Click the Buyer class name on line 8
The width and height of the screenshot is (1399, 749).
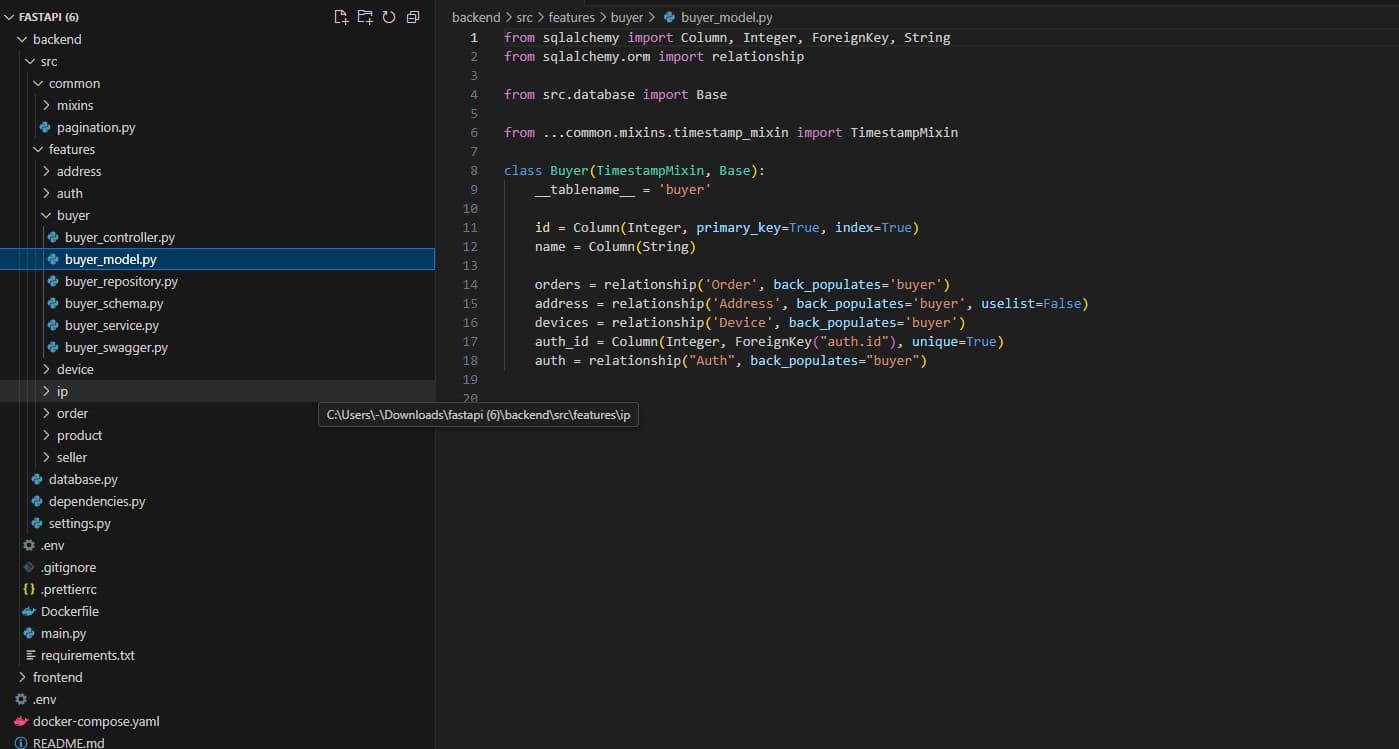[569, 170]
